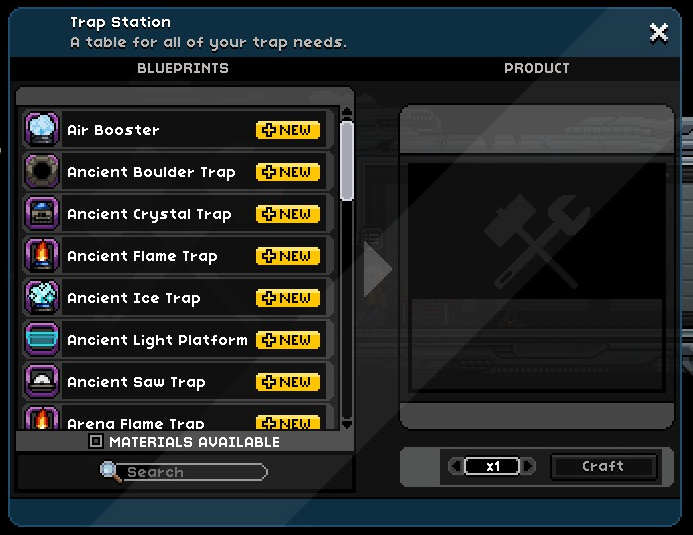Click the blueprint list scroll-down arrow
Viewport: 693px width, 535px height.
pos(347,424)
